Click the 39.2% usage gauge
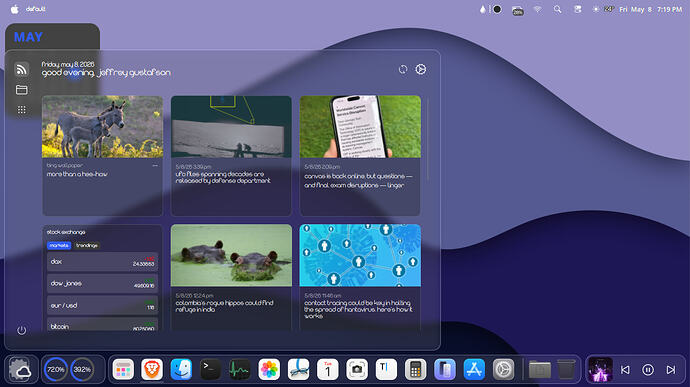690x387 pixels. pyautogui.click(x=82, y=370)
